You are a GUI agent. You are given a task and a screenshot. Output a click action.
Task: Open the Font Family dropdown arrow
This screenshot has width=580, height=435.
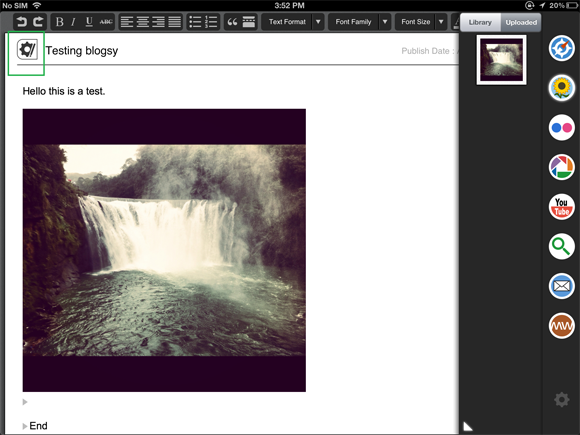385,22
